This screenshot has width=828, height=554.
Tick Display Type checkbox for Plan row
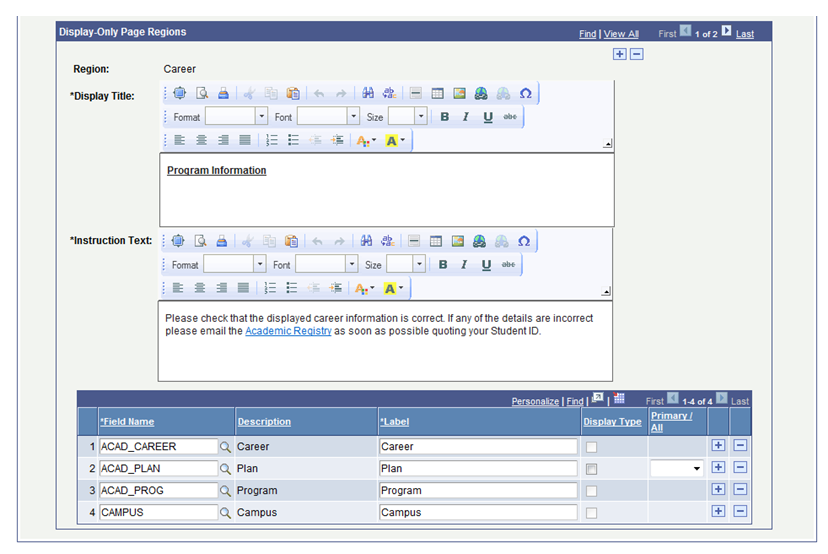[591, 469]
